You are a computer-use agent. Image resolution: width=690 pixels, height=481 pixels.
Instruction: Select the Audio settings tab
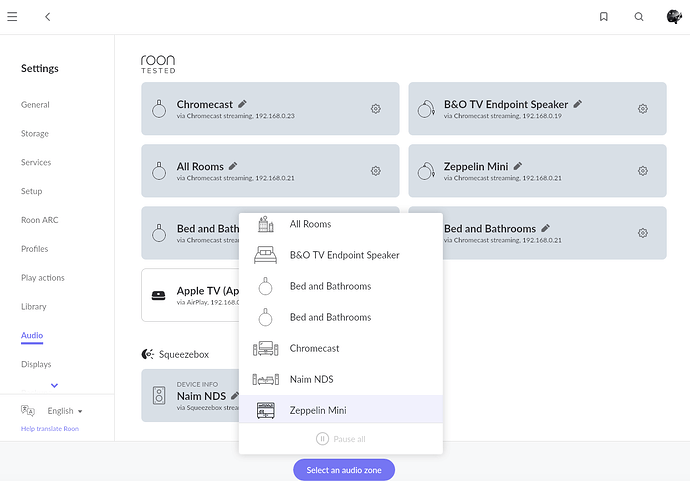(32, 335)
